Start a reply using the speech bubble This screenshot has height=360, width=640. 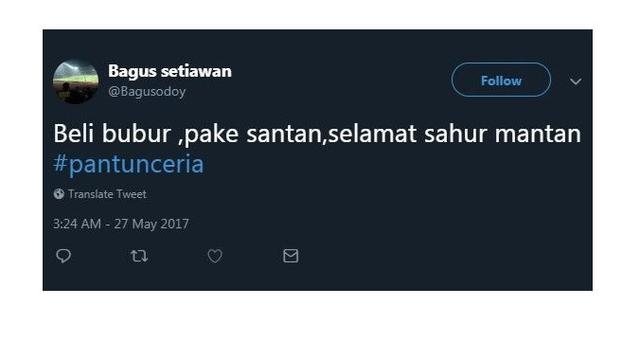pos(63,256)
